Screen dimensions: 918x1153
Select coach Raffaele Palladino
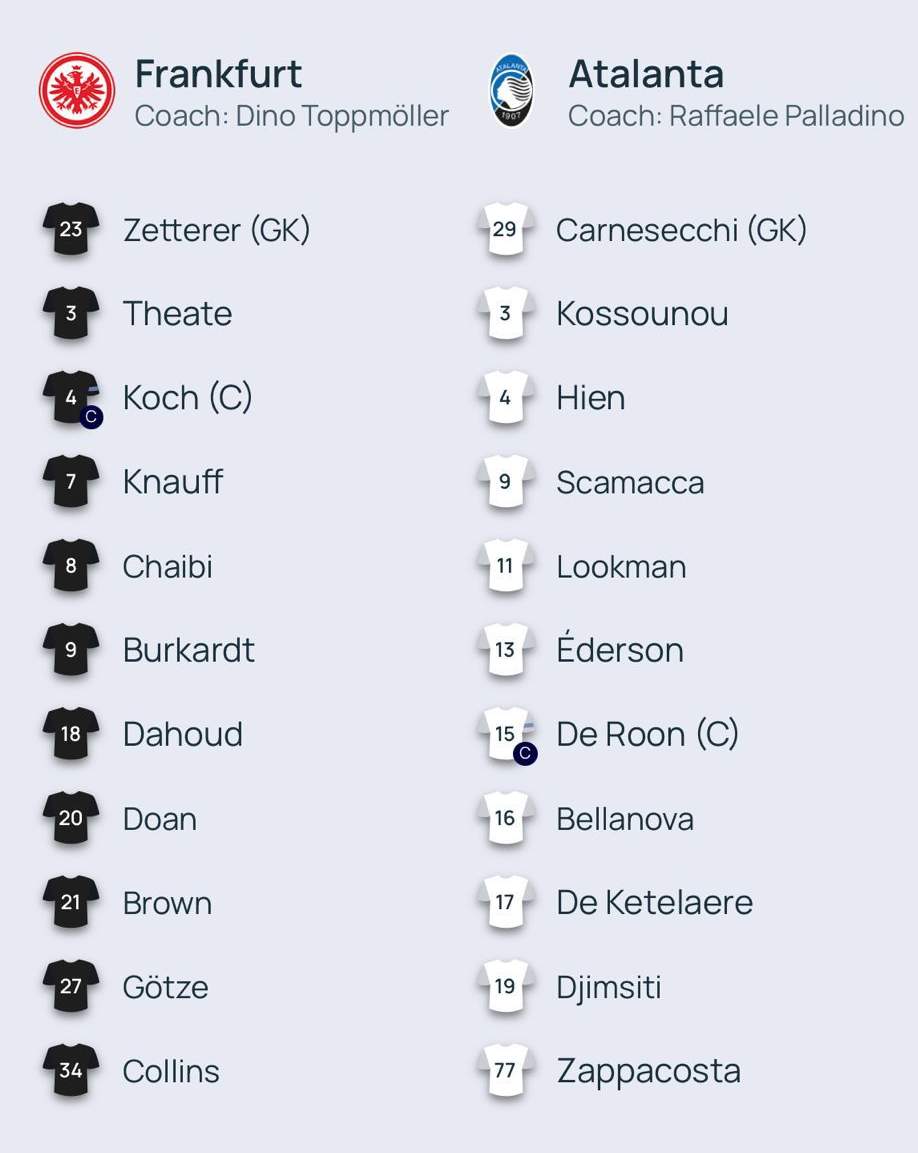(736, 116)
